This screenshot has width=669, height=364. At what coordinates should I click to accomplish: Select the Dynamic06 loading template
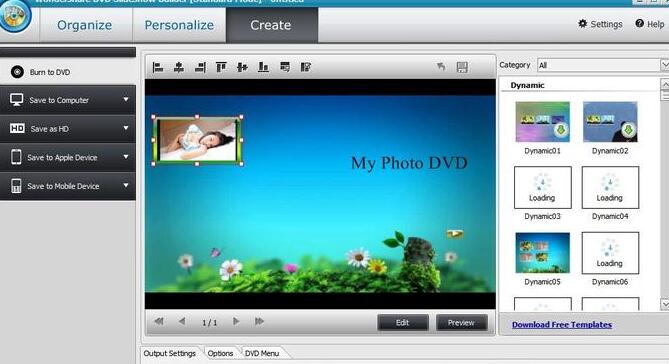[x=610, y=253]
